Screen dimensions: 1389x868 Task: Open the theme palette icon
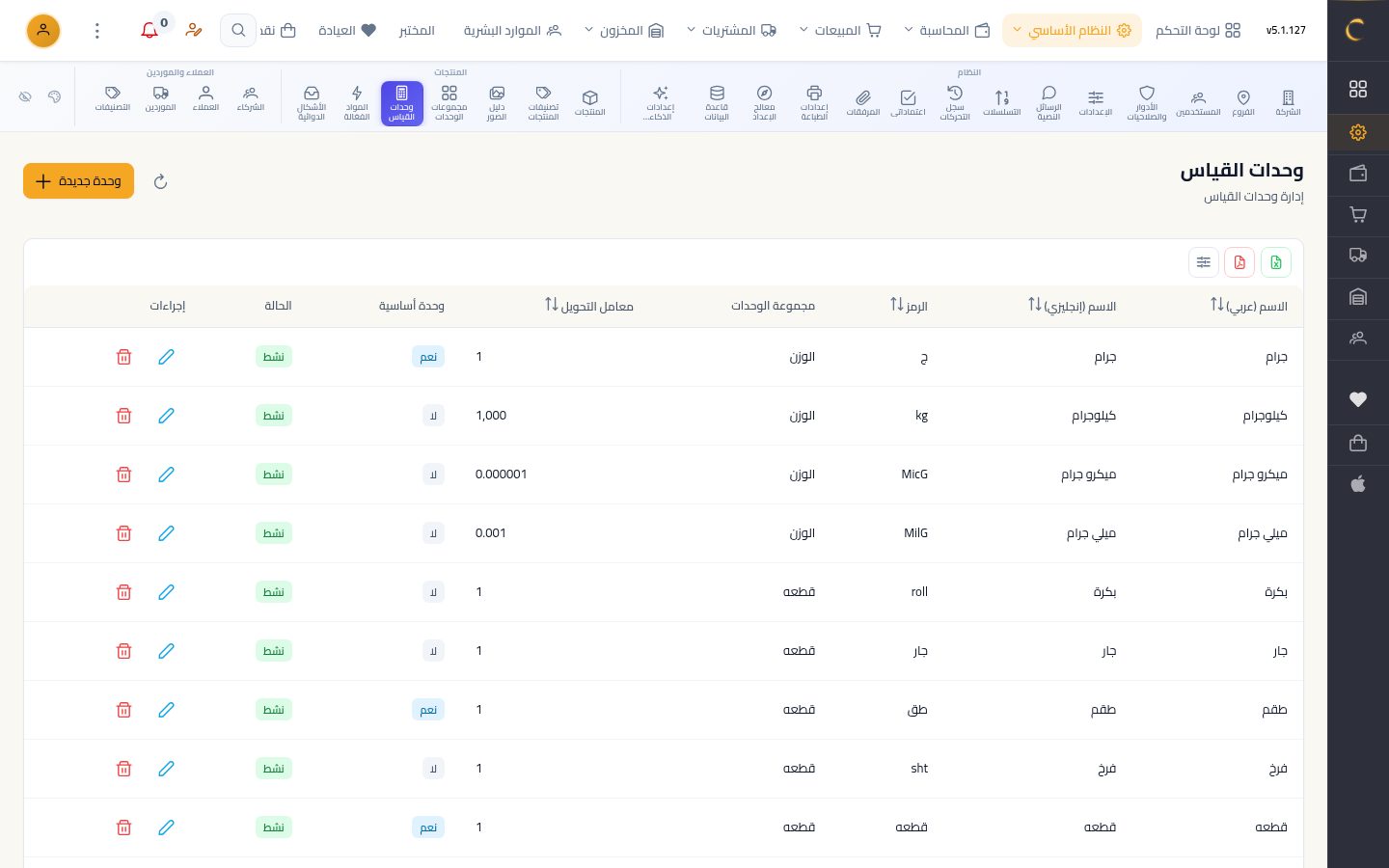point(55,96)
